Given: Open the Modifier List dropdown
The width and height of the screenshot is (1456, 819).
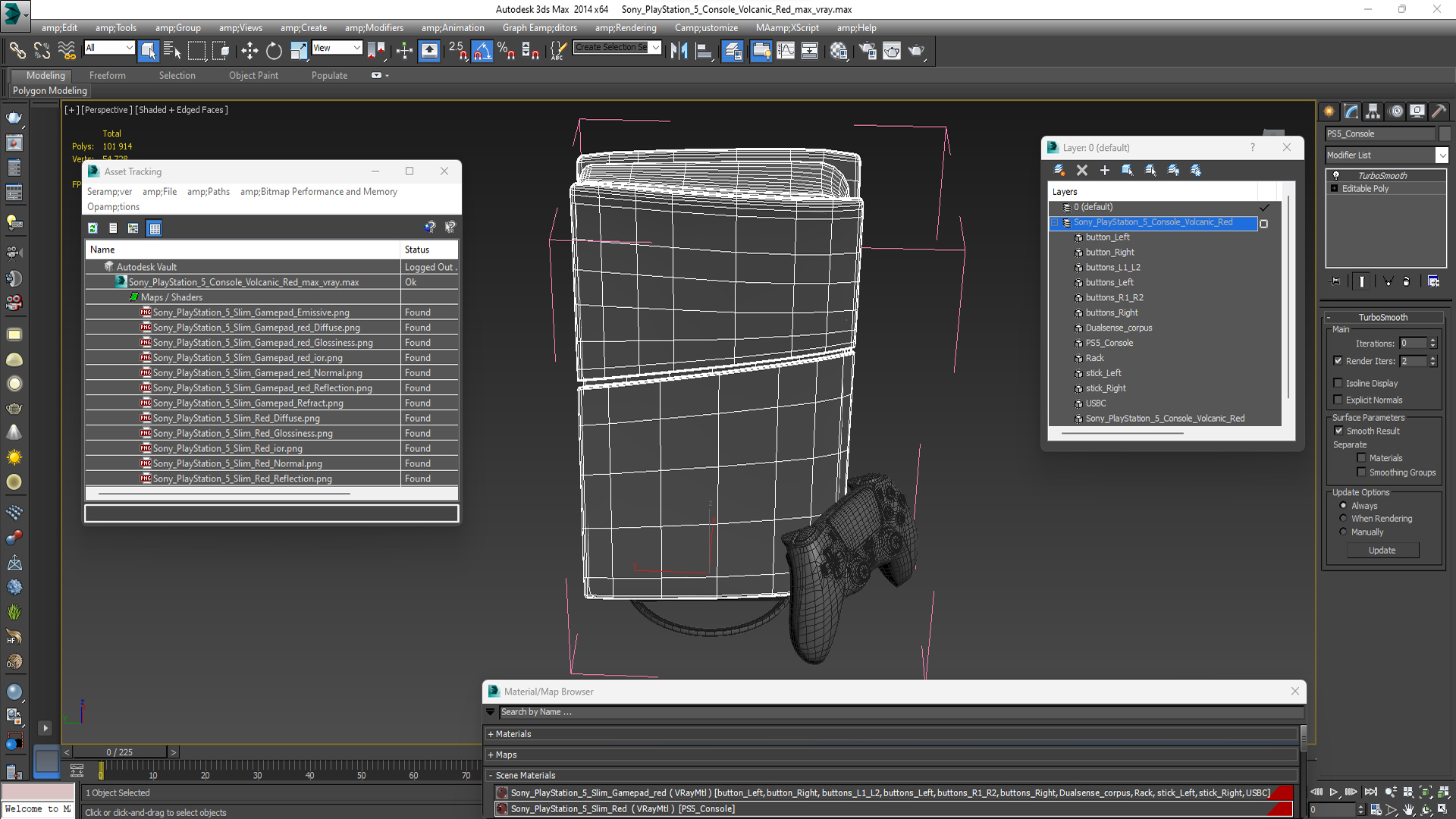Looking at the screenshot, I should [x=1386, y=155].
